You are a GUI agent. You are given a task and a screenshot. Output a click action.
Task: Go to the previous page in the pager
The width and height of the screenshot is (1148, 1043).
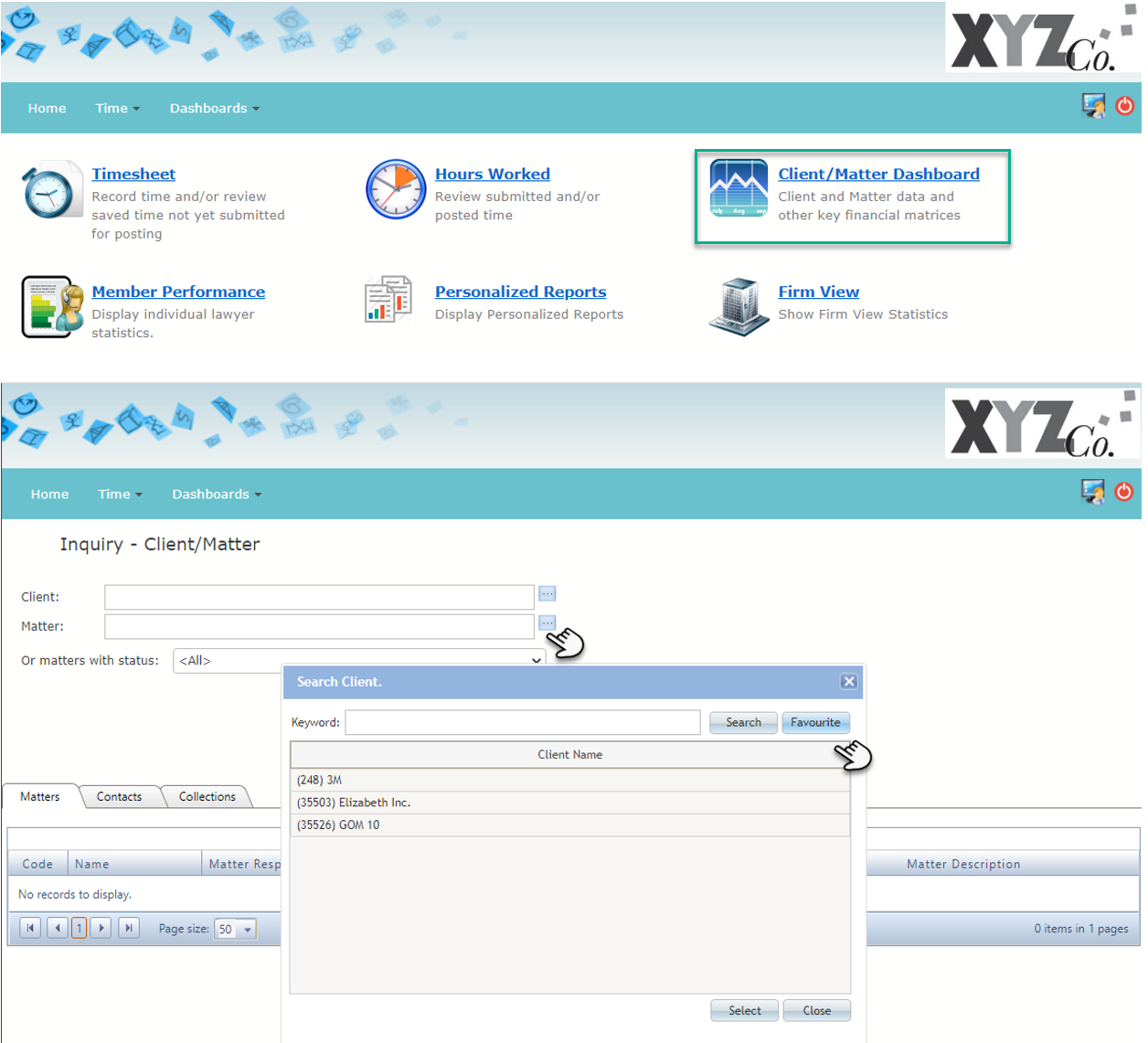tap(57, 928)
